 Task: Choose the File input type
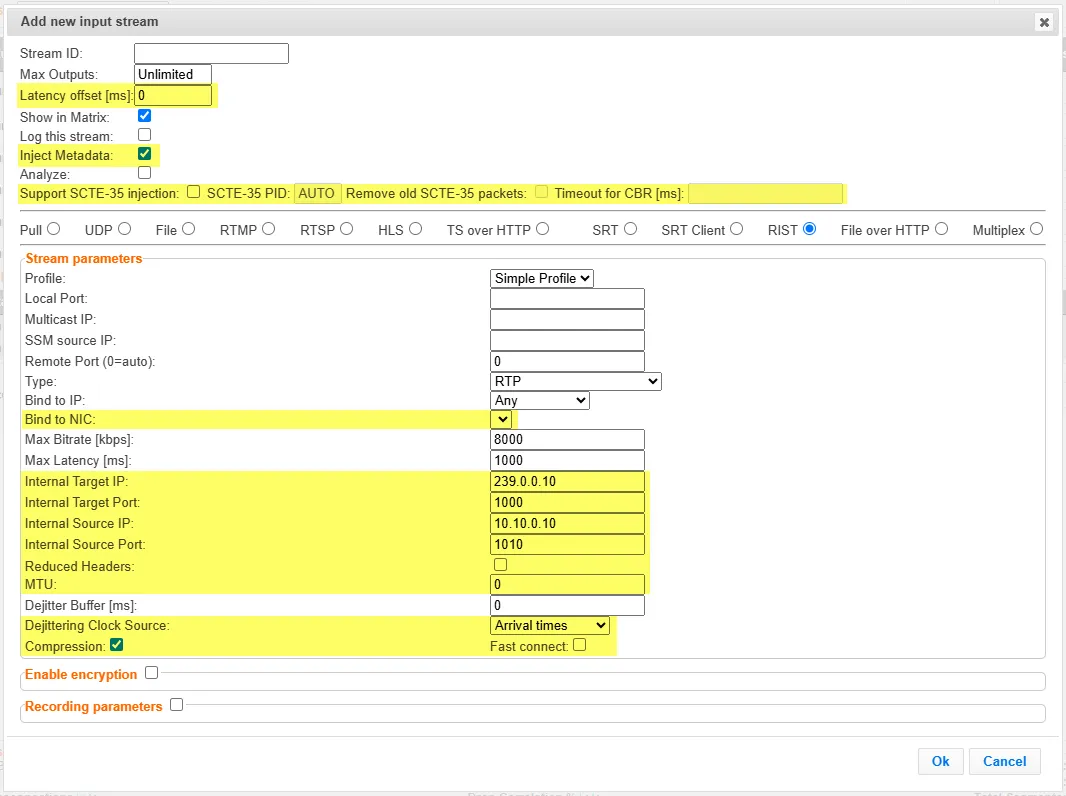tap(188, 229)
